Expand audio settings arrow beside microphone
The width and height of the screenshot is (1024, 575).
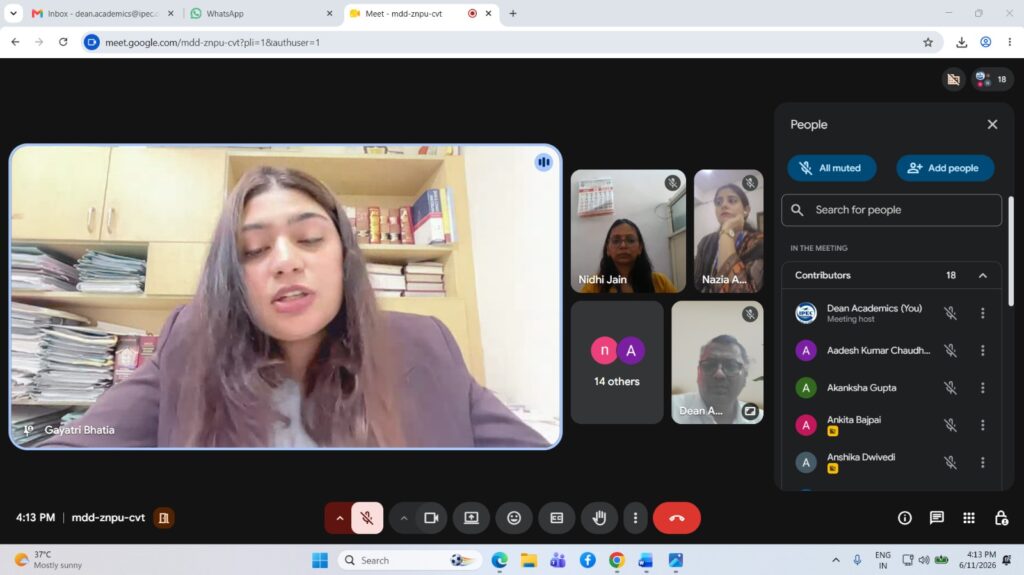point(339,518)
